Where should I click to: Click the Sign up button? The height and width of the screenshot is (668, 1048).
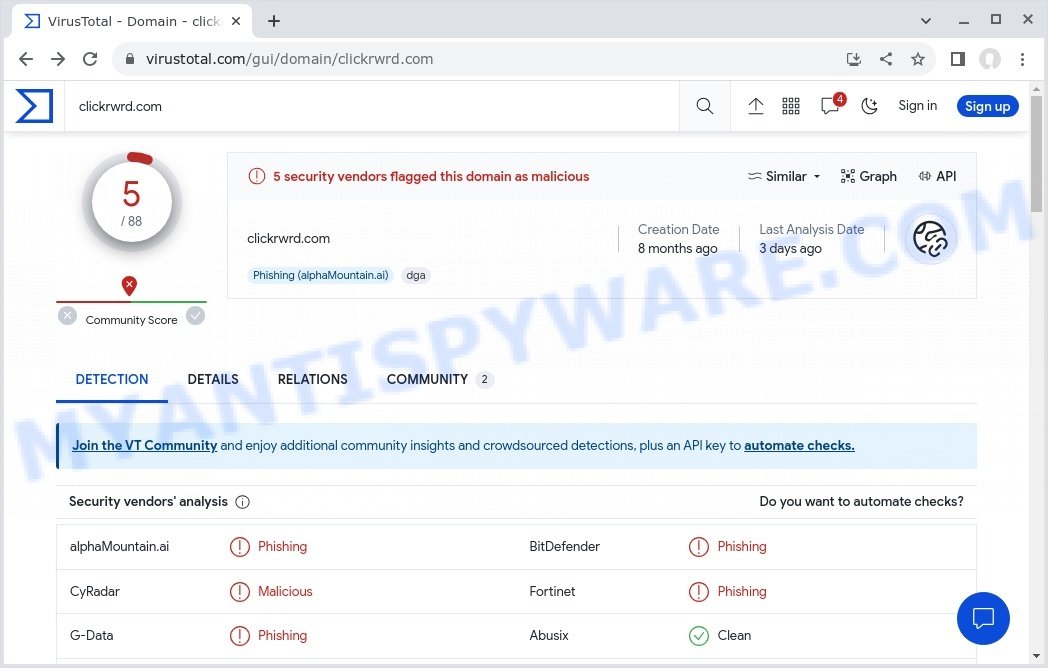987,106
